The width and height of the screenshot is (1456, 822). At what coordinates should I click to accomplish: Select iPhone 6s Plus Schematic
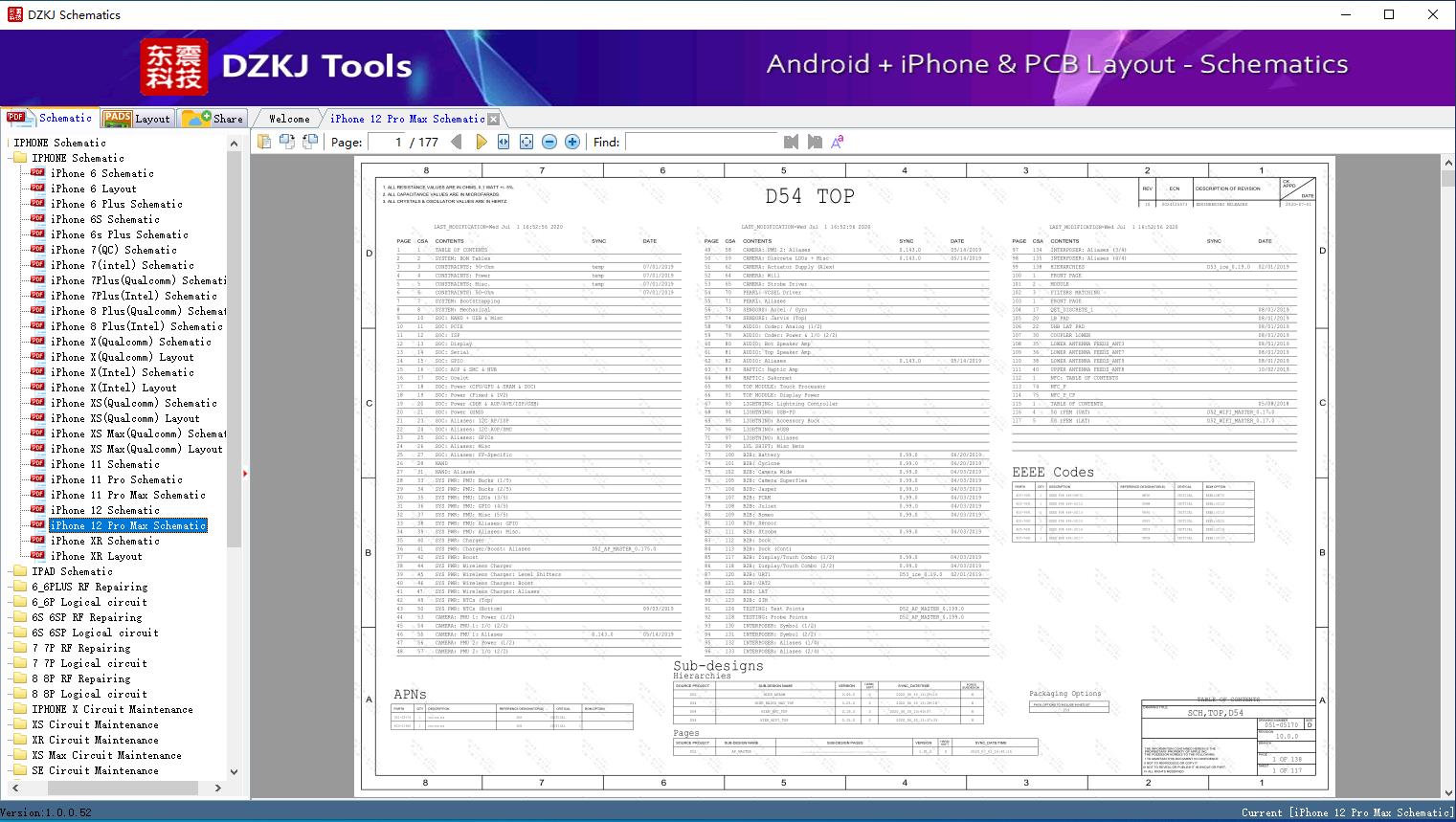(x=119, y=234)
